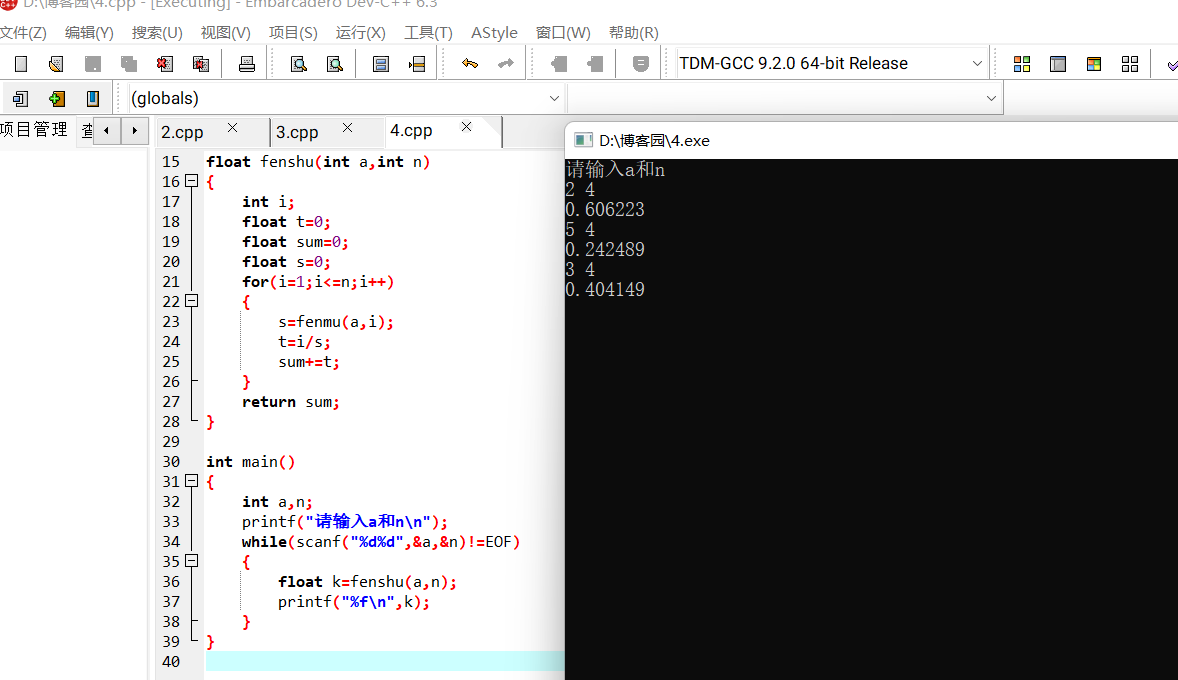Close the 2.cpp tab
This screenshot has width=1178, height=680.
[x=232, y=128]
